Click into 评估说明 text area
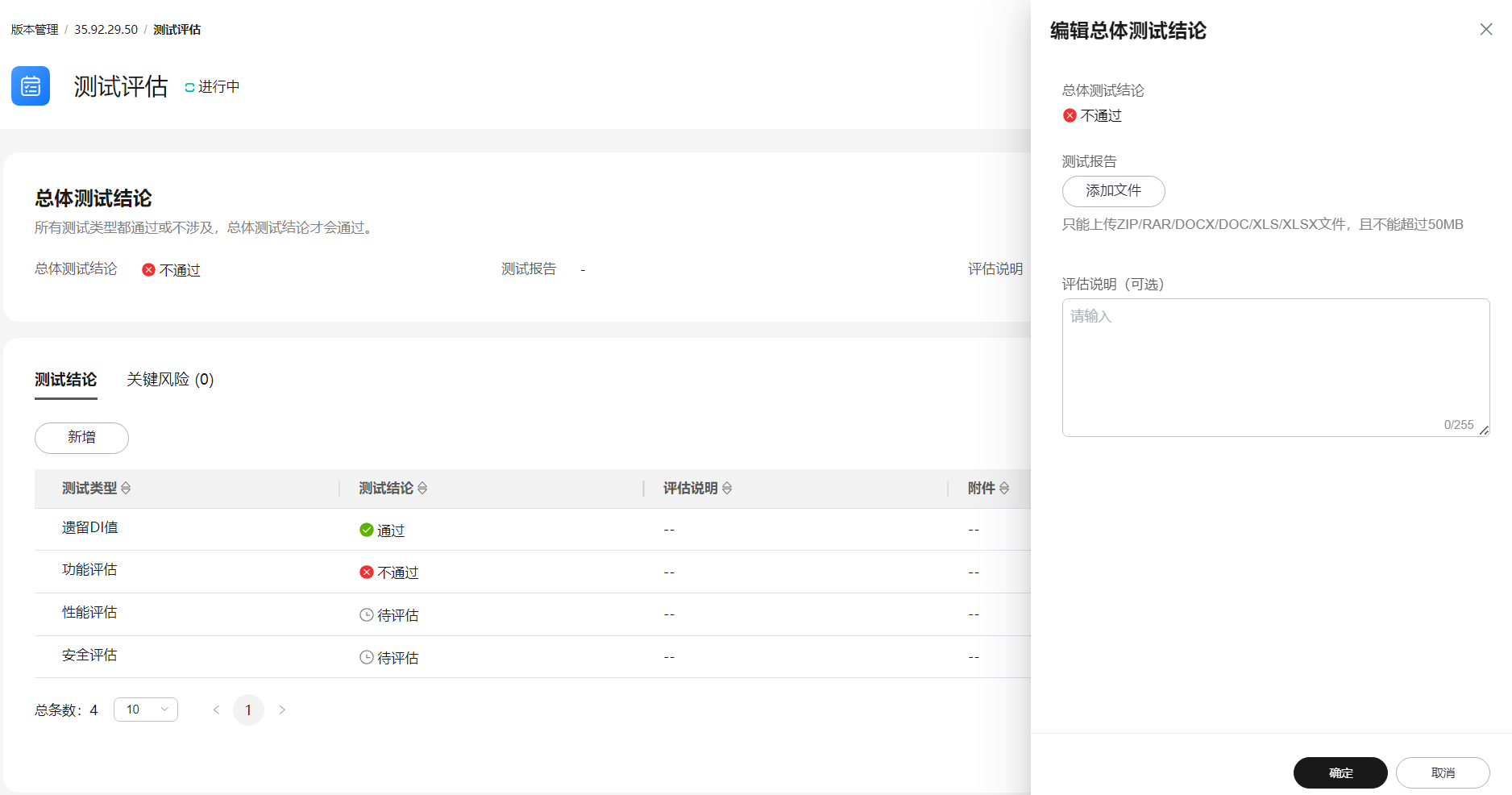The width and height of the screenshot is (1512, 795). 1275,367
